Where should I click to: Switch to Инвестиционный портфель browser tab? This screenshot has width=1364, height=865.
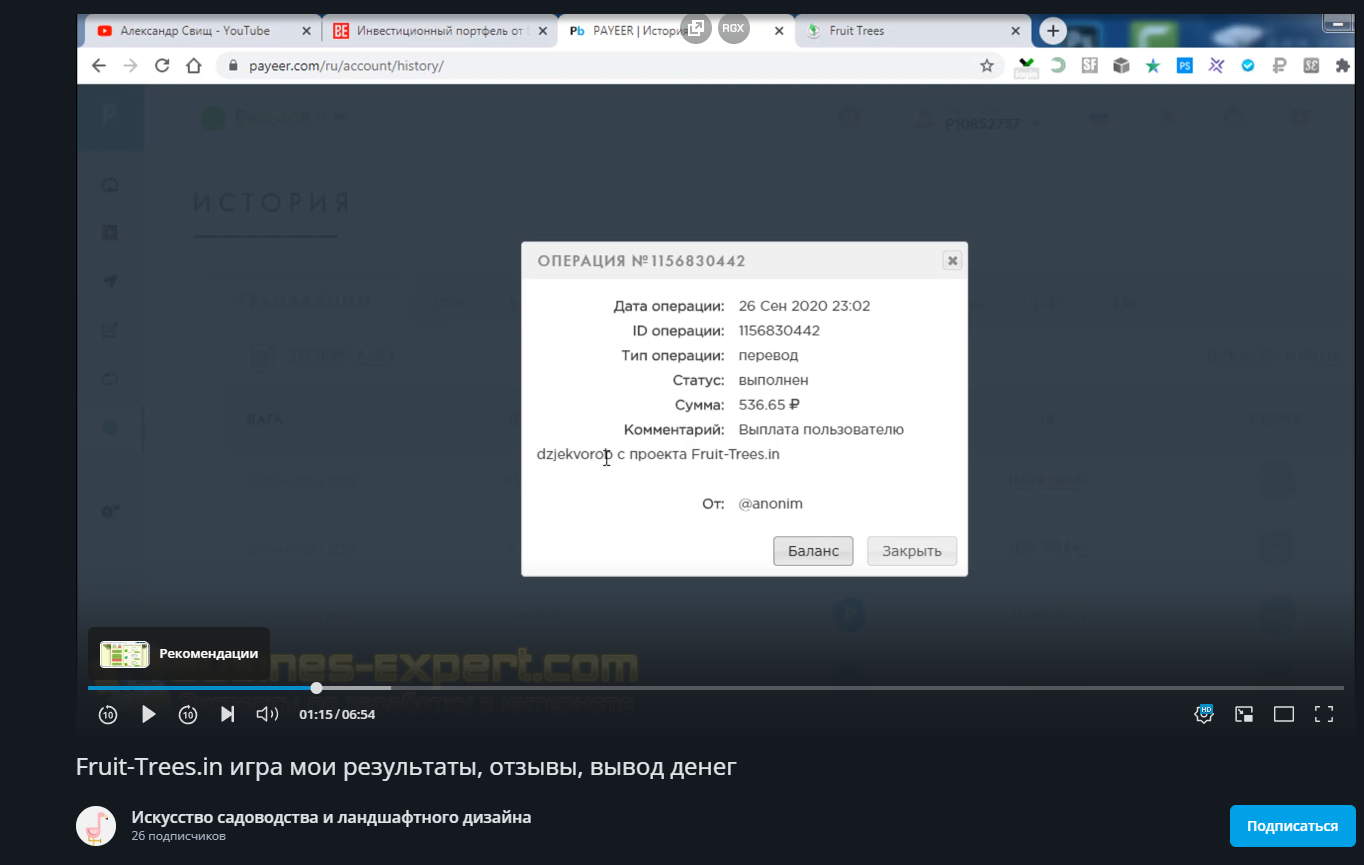pyautogui.click(x=441, y=31)
